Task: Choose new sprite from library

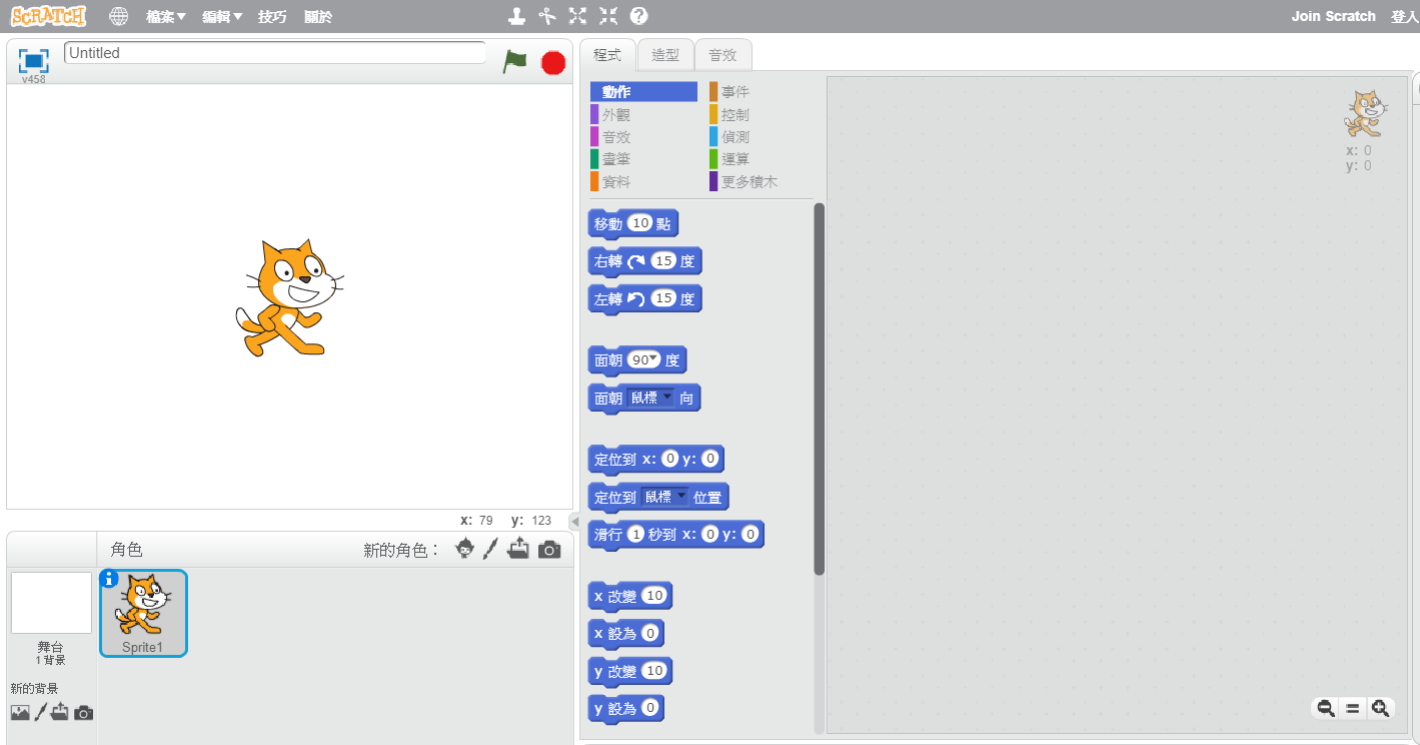Action: pyautogui.click(x=465, y=548)
